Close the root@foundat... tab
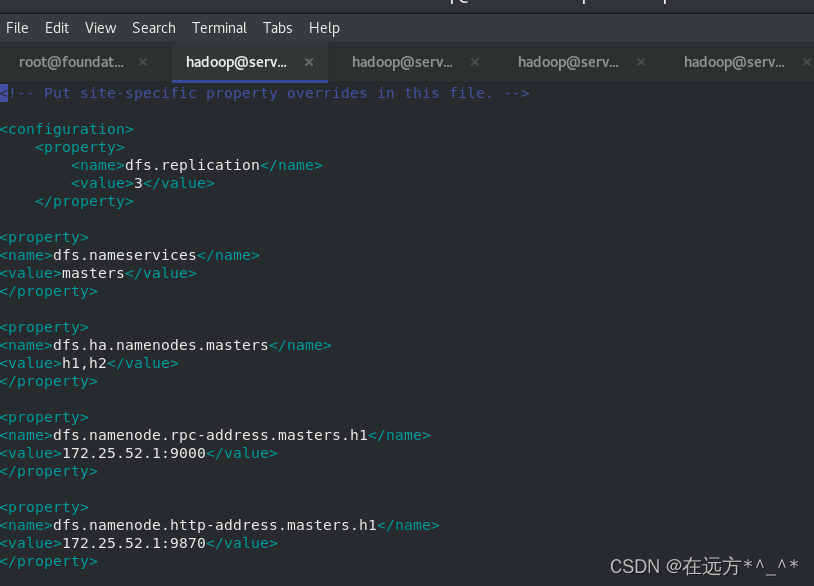This screenshot has width=814, height=586. click(143, 62)
